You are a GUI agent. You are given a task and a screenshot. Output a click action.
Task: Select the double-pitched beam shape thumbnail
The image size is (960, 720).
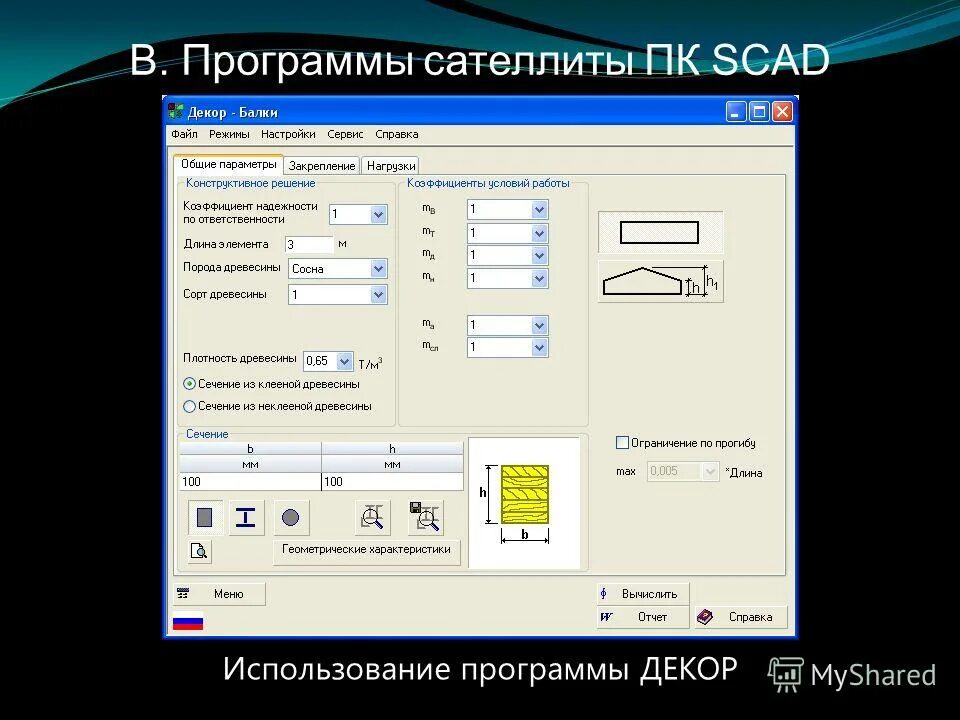point(660,282)
